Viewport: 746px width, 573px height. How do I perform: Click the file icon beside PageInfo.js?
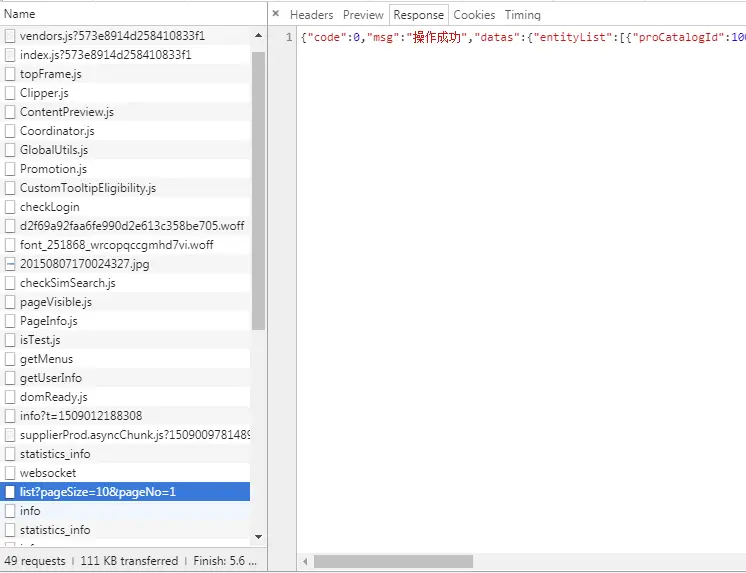click(10, 321)
